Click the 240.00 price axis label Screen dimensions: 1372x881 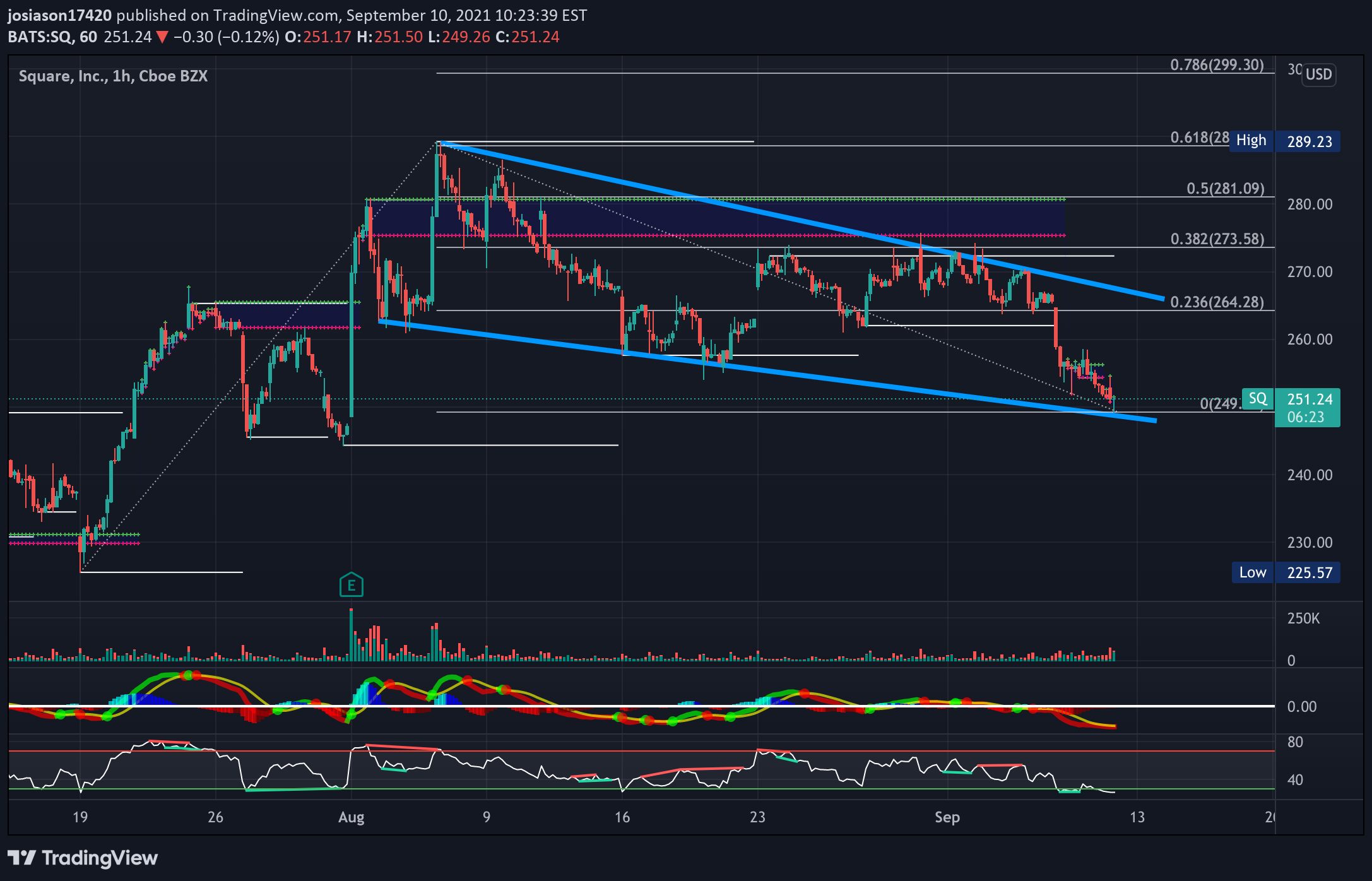click(x=1310, y=475)
